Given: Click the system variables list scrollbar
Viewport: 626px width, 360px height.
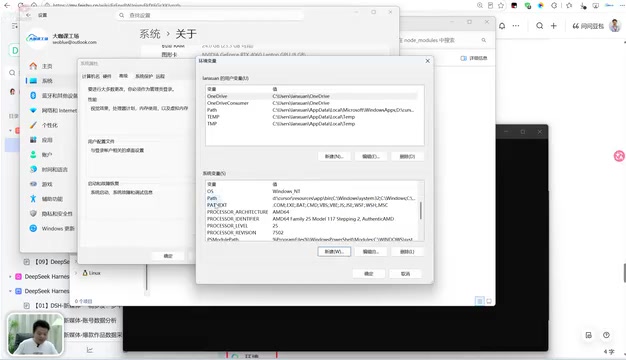Looking at the screenshot, I should pos(421,210).
